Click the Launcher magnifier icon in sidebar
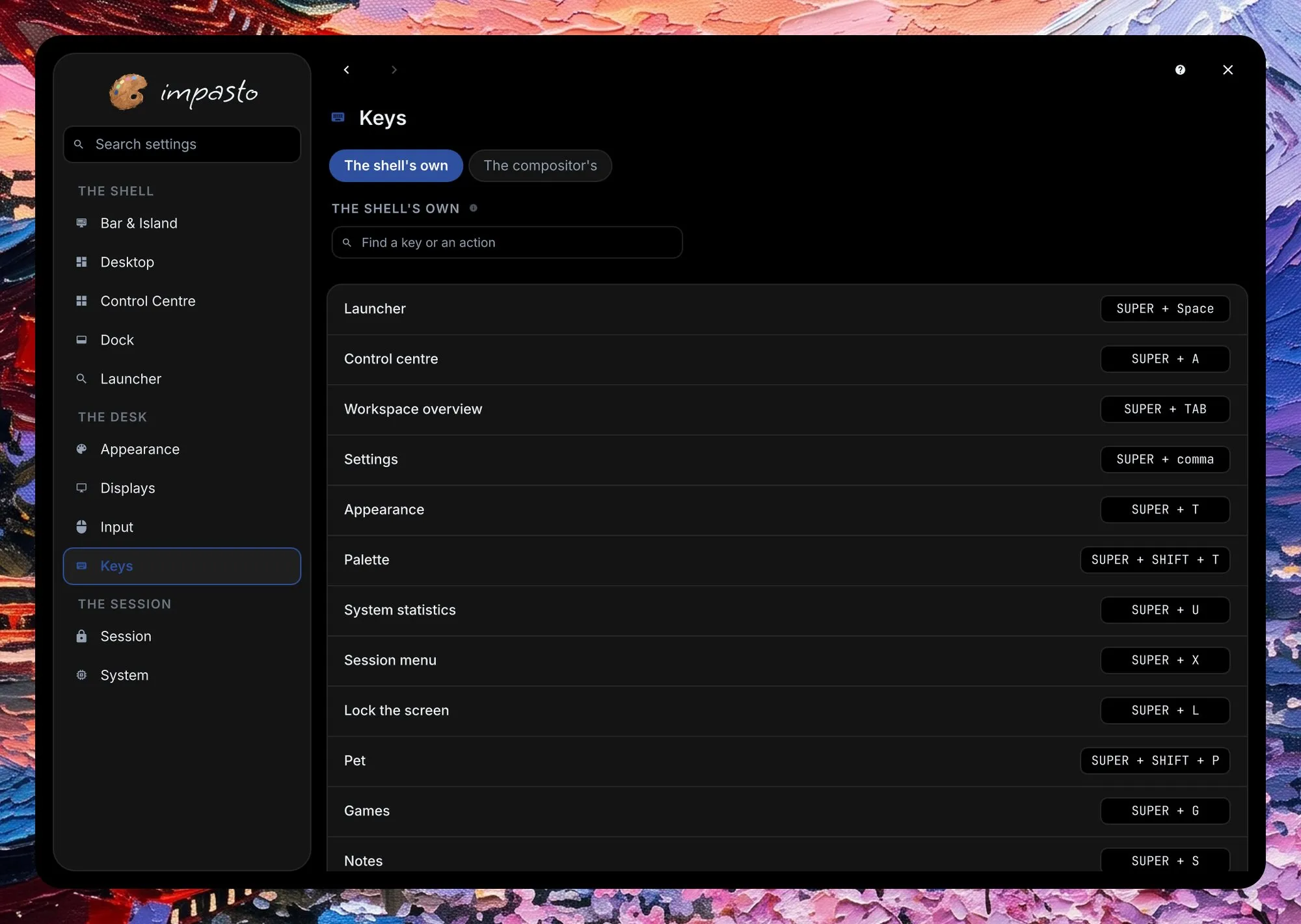This screenshot has height=924, width=1301. 81,378
